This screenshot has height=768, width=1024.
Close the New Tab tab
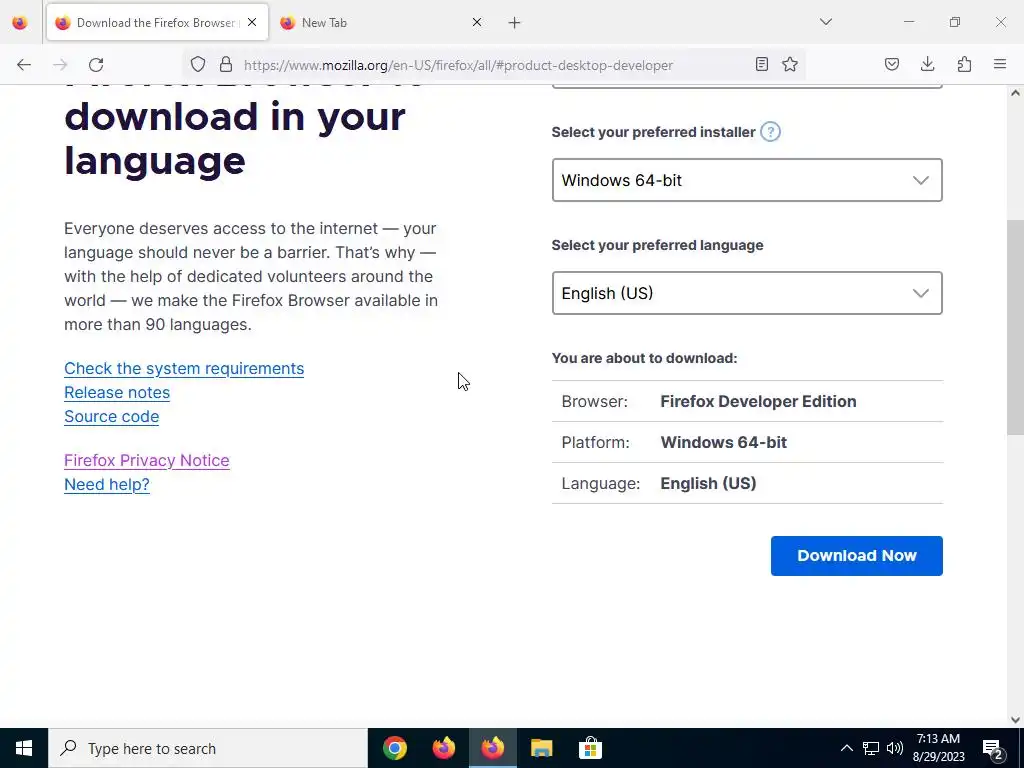coord(477,22)
